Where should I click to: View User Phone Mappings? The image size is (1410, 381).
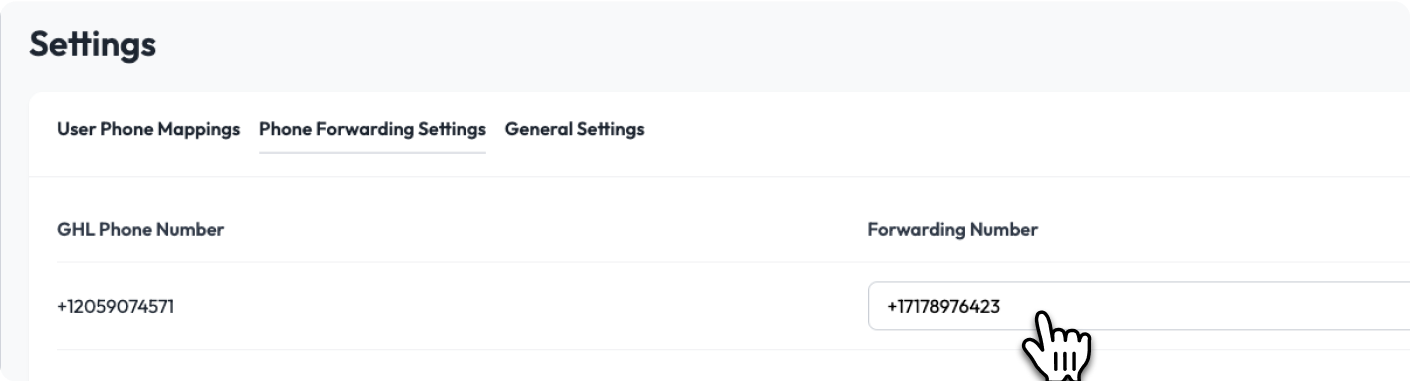coord(149,129)
